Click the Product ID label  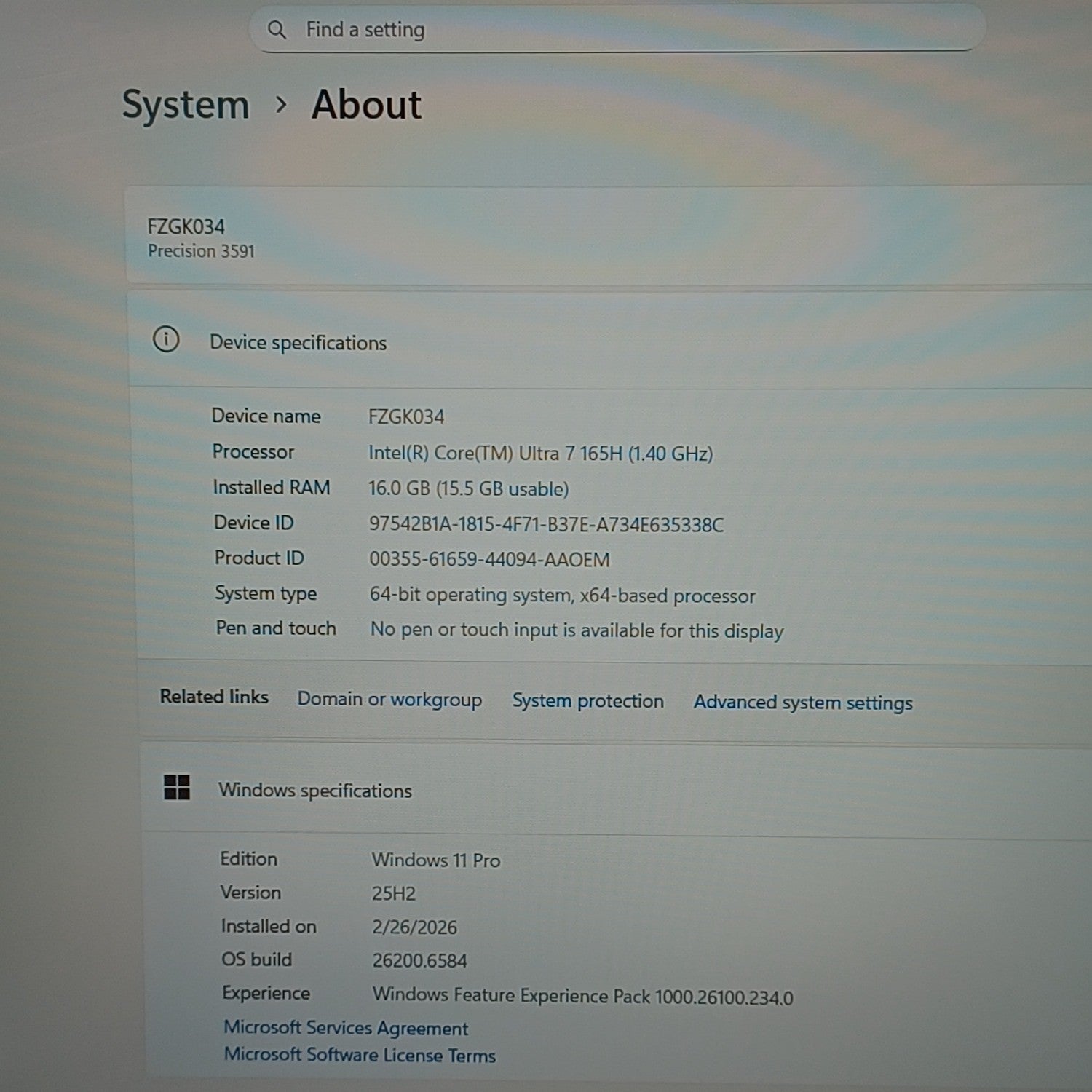point(259,558)
